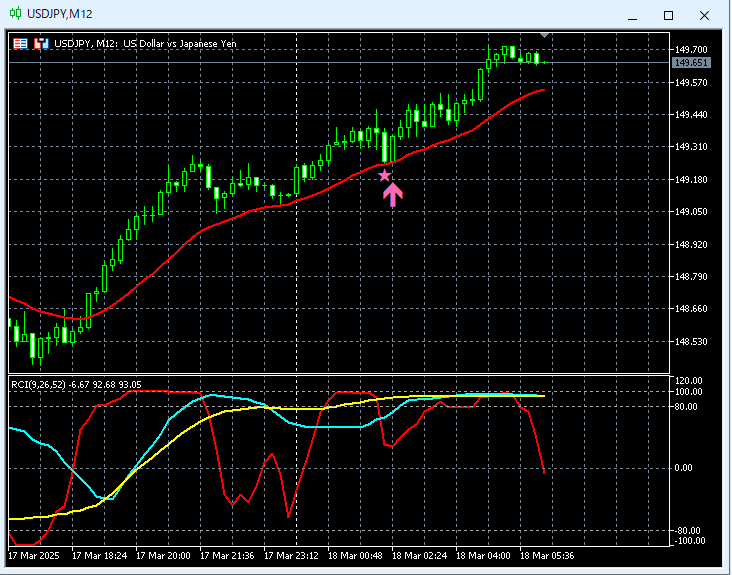Click the 18 Mar 02:24 time label

point(419,556)
